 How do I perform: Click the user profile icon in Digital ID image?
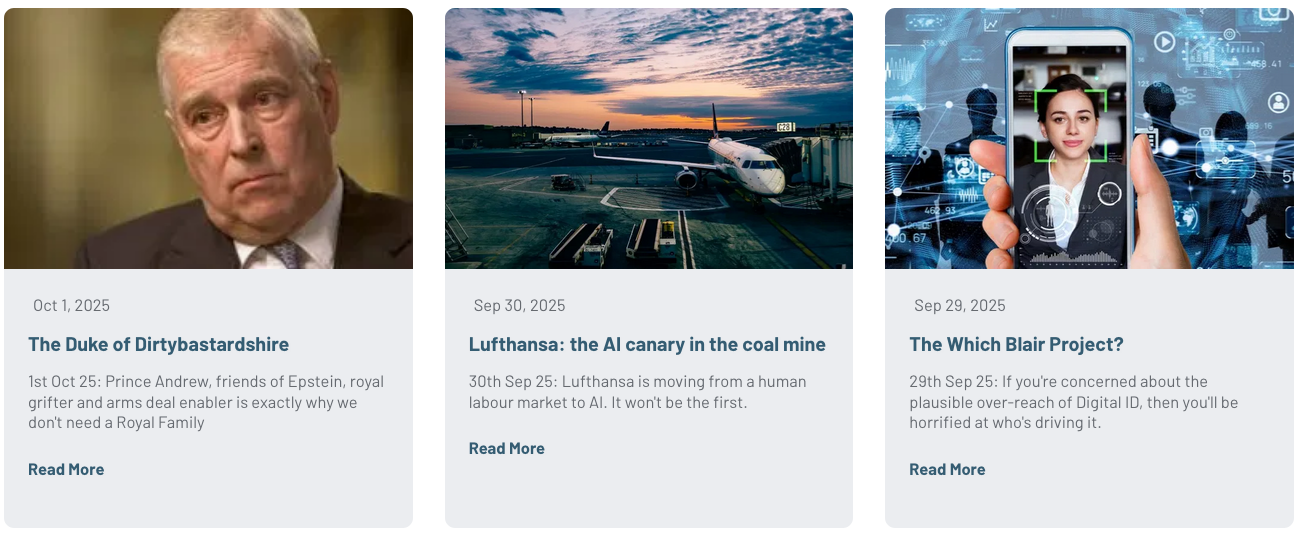click(x=1278, y=102)
